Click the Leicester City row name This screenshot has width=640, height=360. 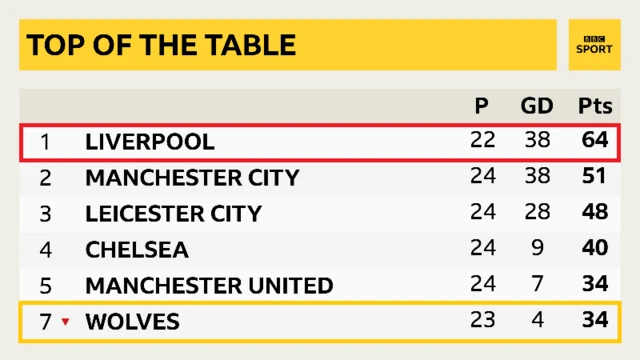[x=173, y=214]
